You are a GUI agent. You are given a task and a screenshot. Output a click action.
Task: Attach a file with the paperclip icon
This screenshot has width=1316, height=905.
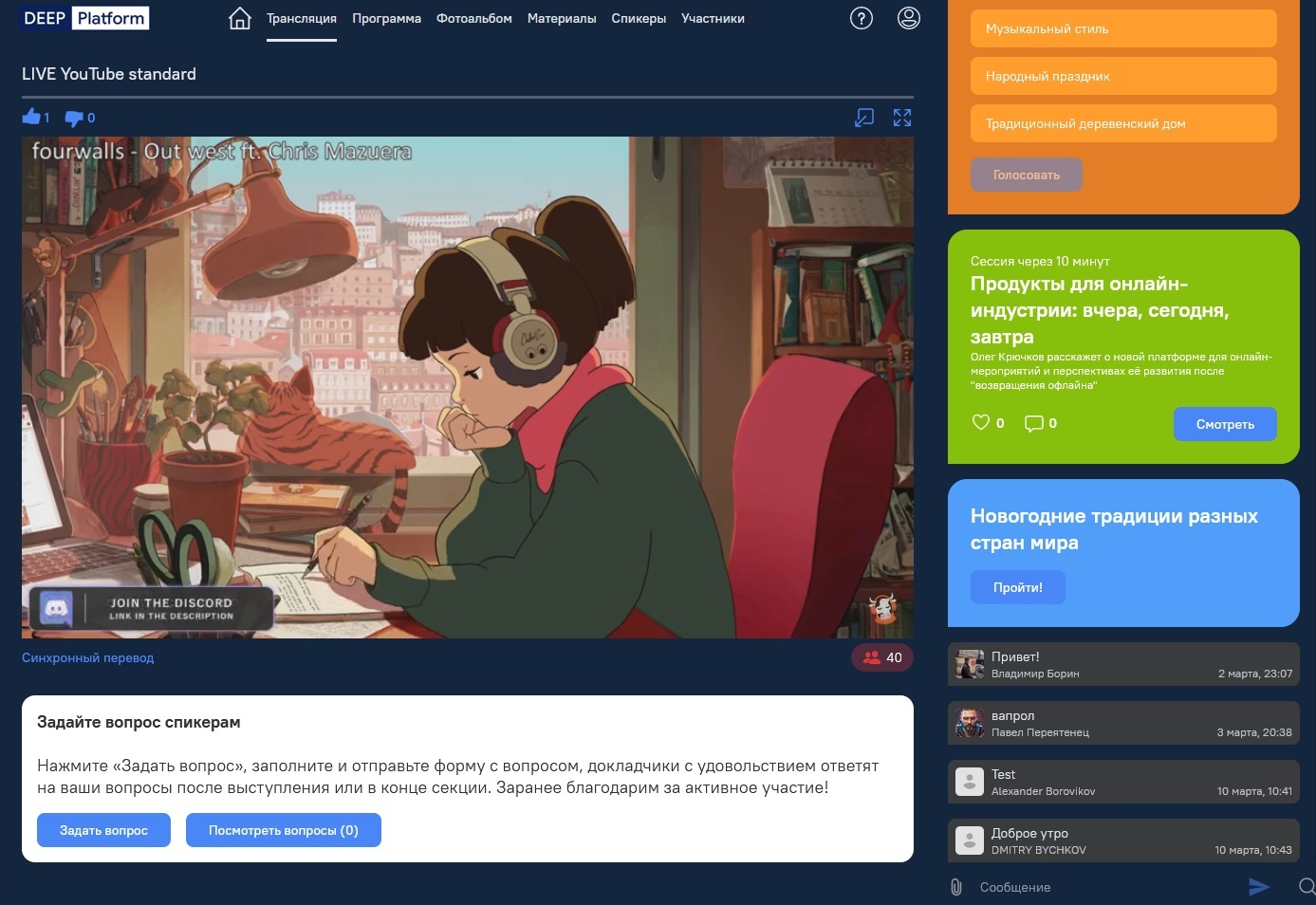coord(956,887)
